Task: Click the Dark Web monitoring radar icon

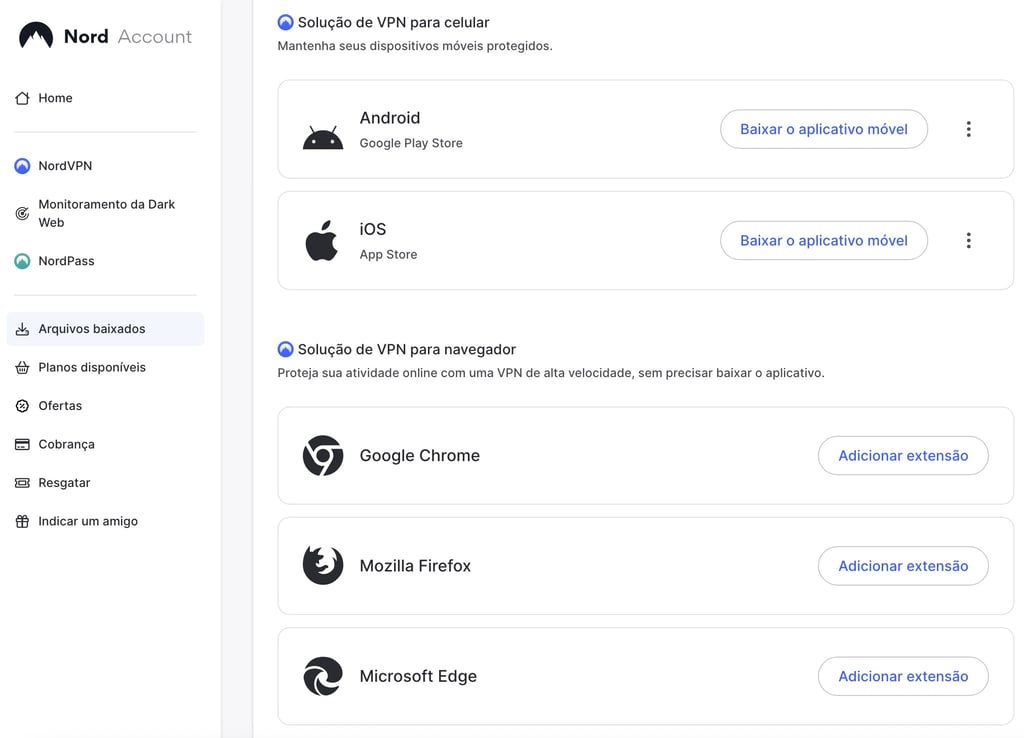Action: click(x=22, y=214)
